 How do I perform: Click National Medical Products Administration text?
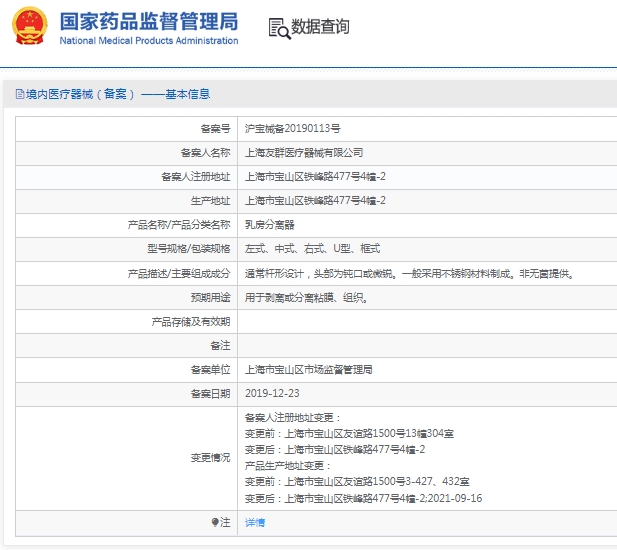click(x=149, y=41)
